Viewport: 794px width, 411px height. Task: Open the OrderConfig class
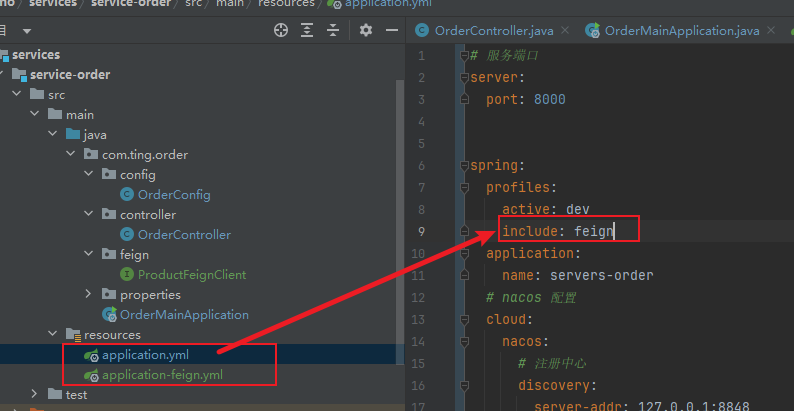point(174,195)
